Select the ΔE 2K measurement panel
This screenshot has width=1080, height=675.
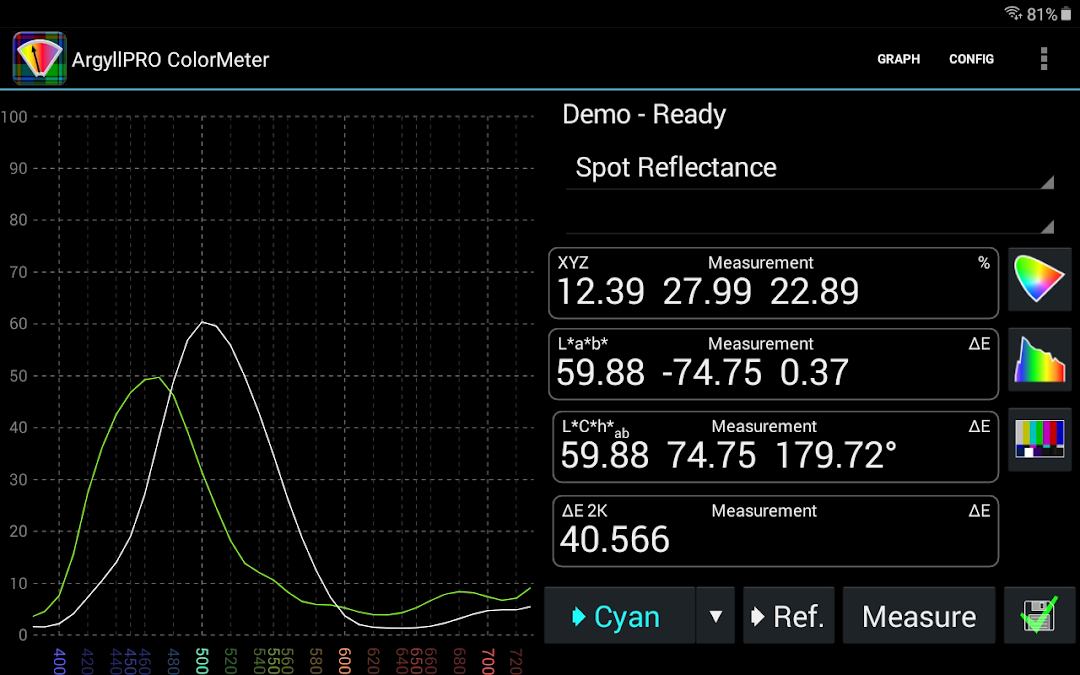(x=776, y=531)
